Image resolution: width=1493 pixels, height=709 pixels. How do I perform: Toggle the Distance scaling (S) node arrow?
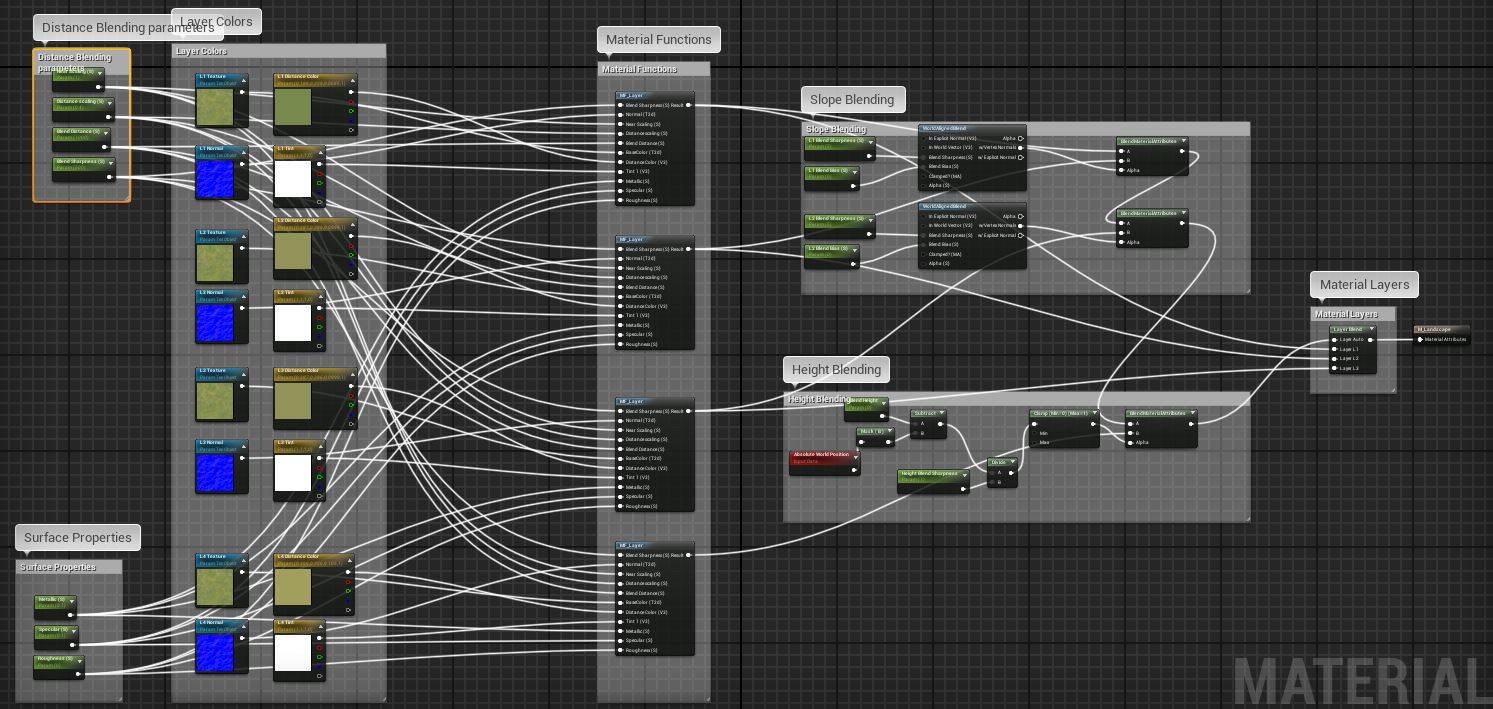coord(110,102)
